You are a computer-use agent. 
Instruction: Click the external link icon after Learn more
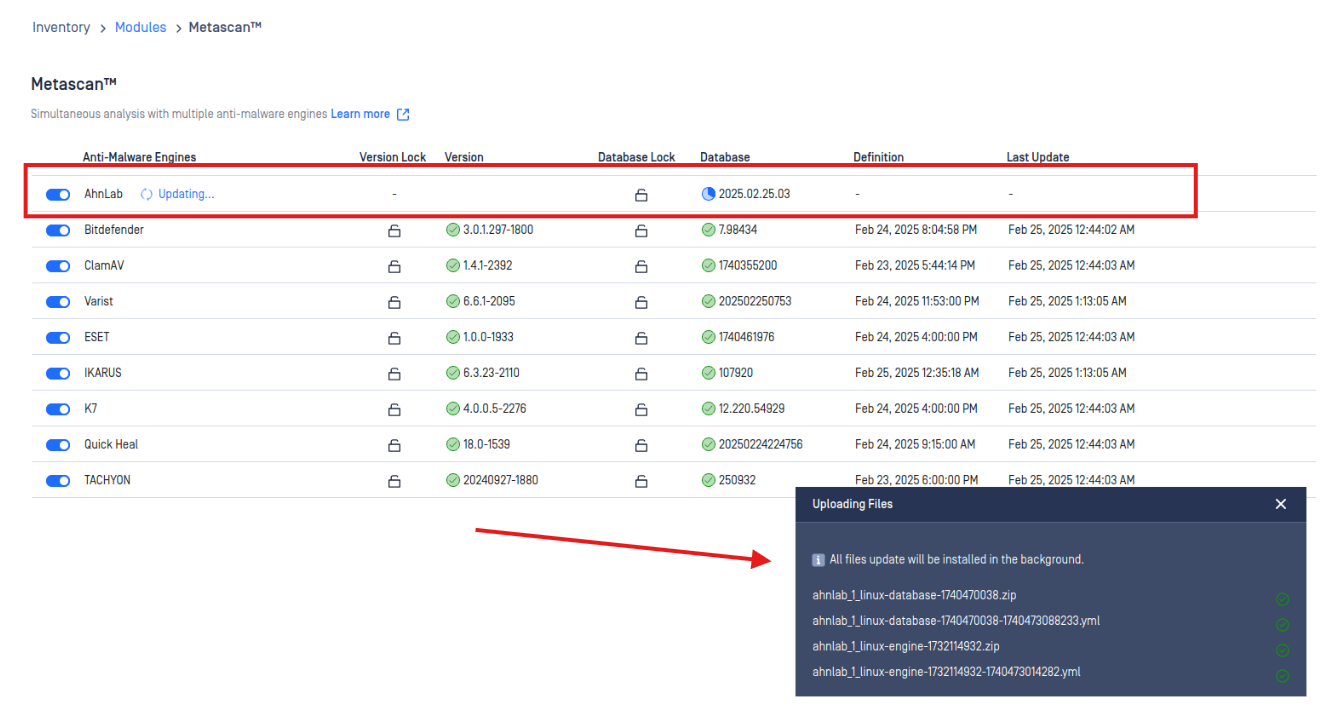pyautogui.click(x=403, y=114)
